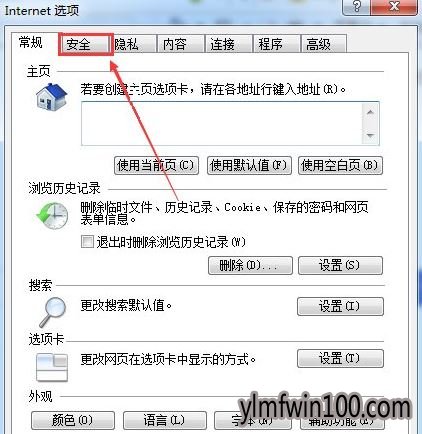Click the 使用当前页 button

click(156, 165)
